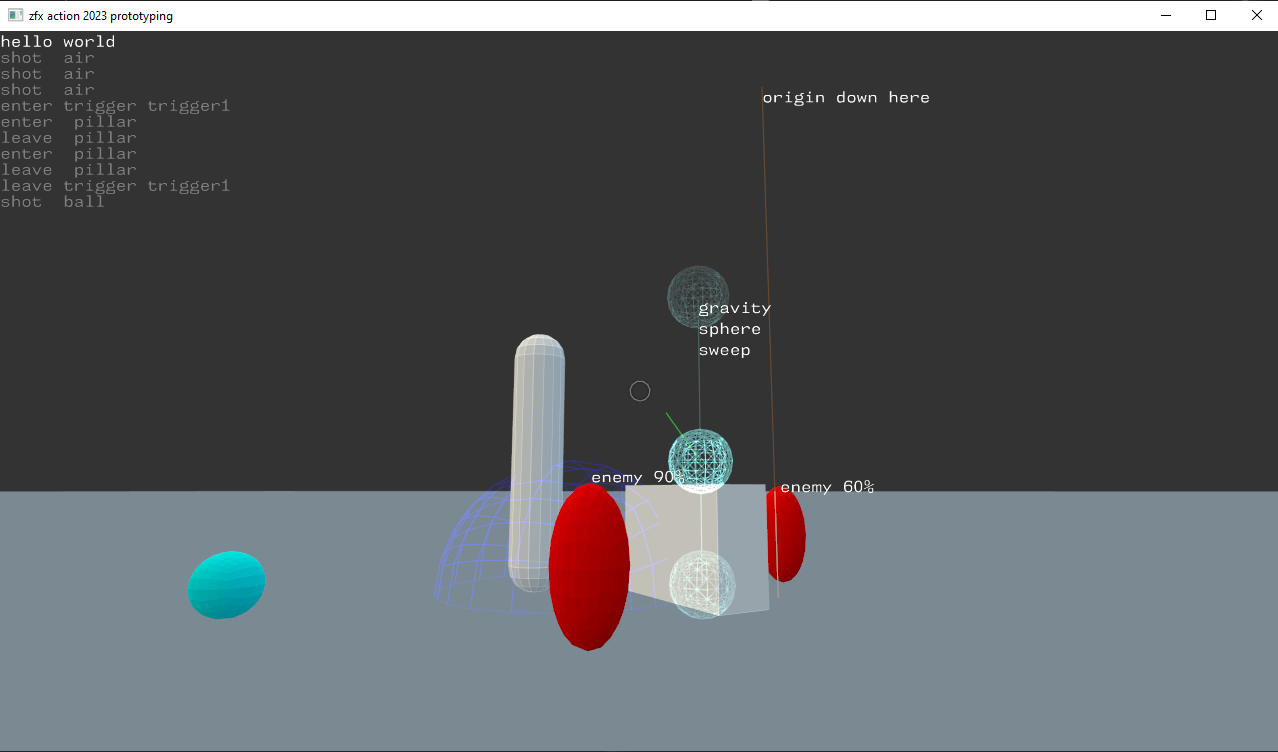
Task: Click the 'enemy 90%' text label
Action: [637, 477]
